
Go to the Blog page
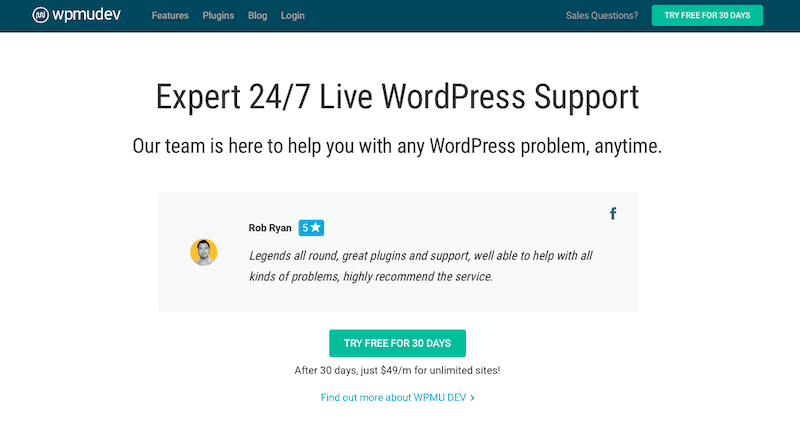point(258,16)
